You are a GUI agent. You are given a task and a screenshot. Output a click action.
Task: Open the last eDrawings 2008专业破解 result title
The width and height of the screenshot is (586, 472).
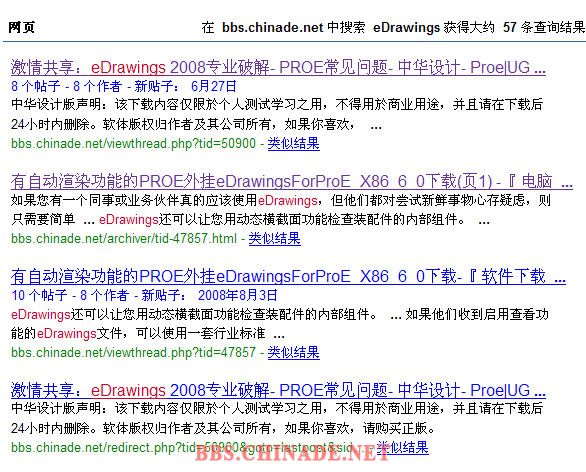click(x=278, y=391)
